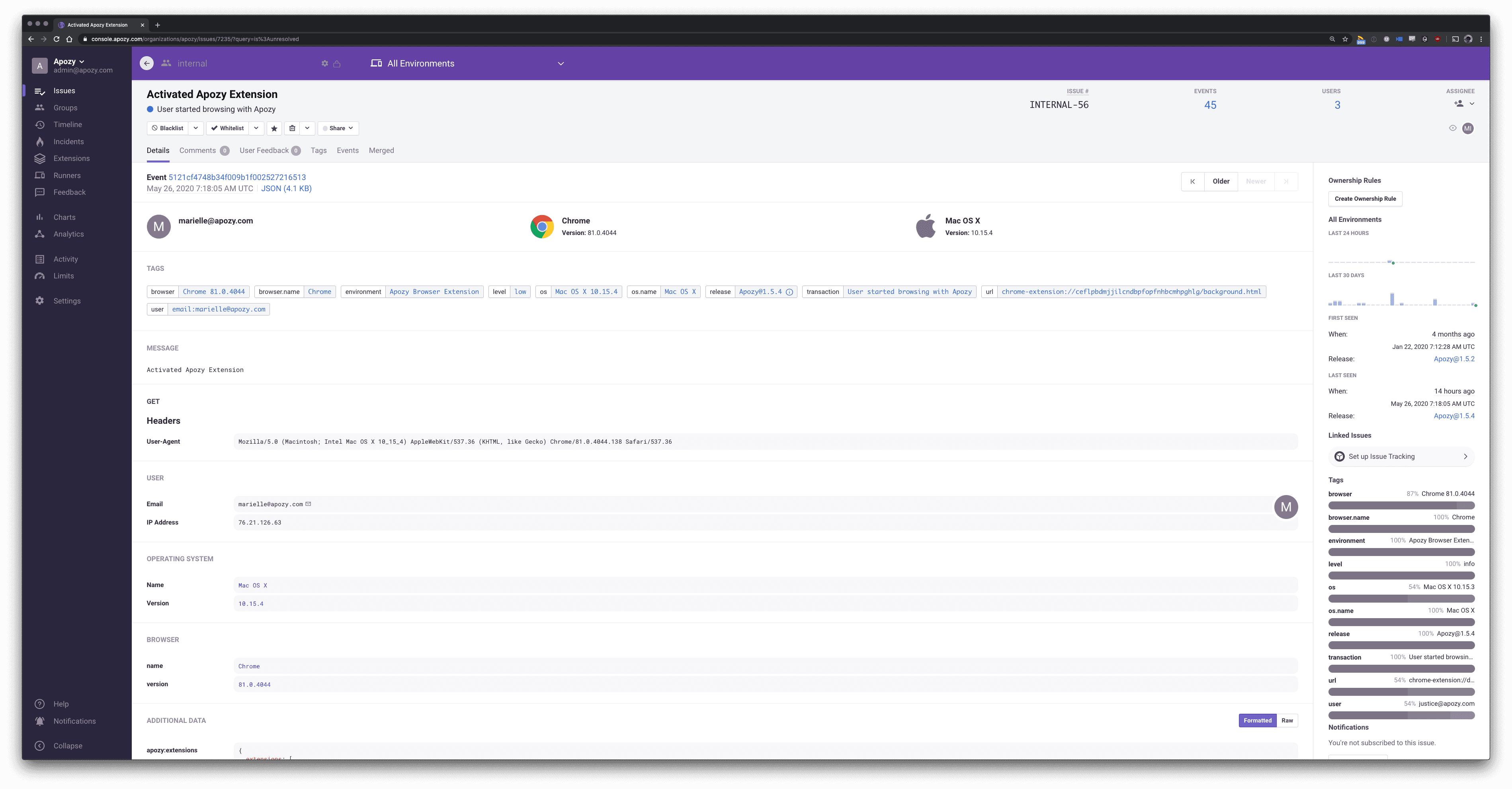Select Formatted additional data view
The width and height of the screenshot is (1512, 789).
point(1257,720)
